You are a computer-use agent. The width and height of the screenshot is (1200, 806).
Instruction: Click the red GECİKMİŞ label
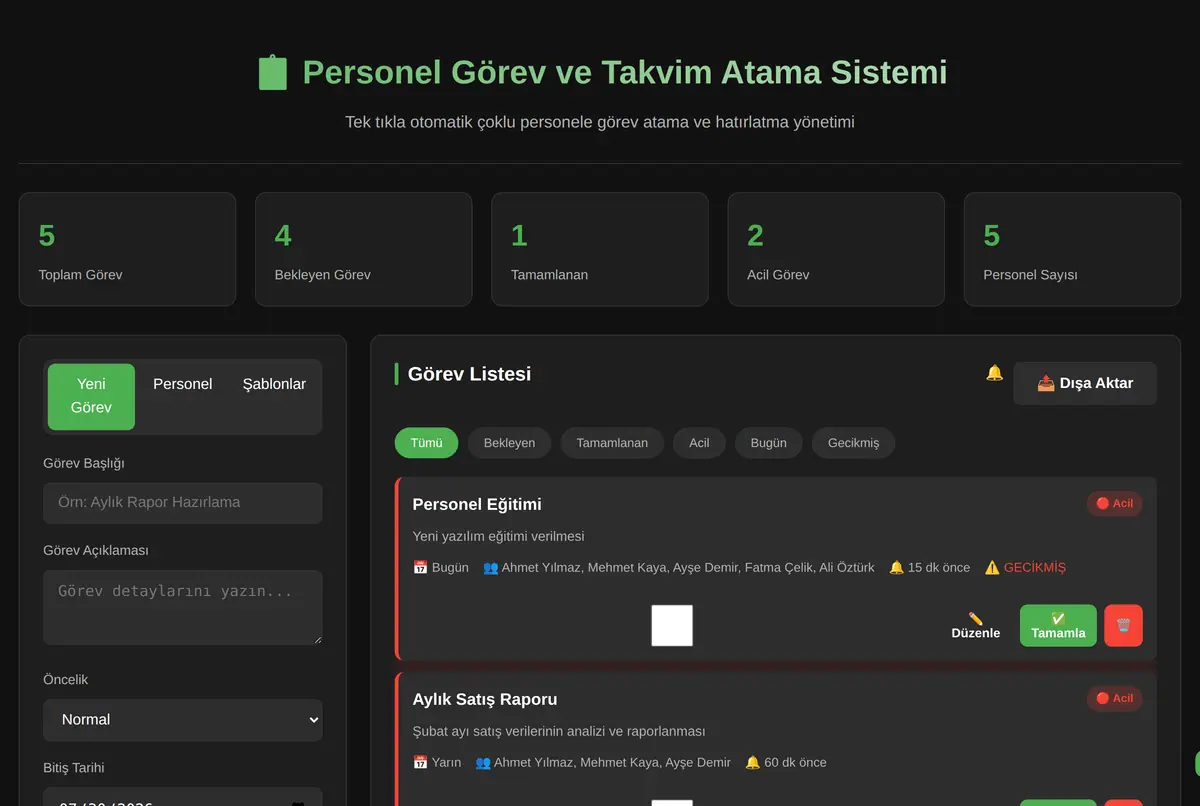click(x=1035, y=567)
